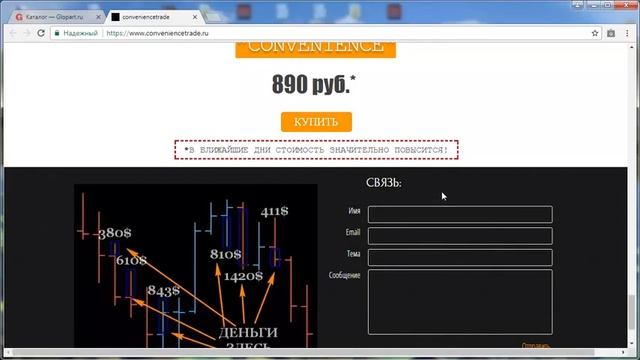Click the right arrow of horizontal scrollbar
Image resolution: width=640 pixels, height=360 pixels.
[623, 352]
